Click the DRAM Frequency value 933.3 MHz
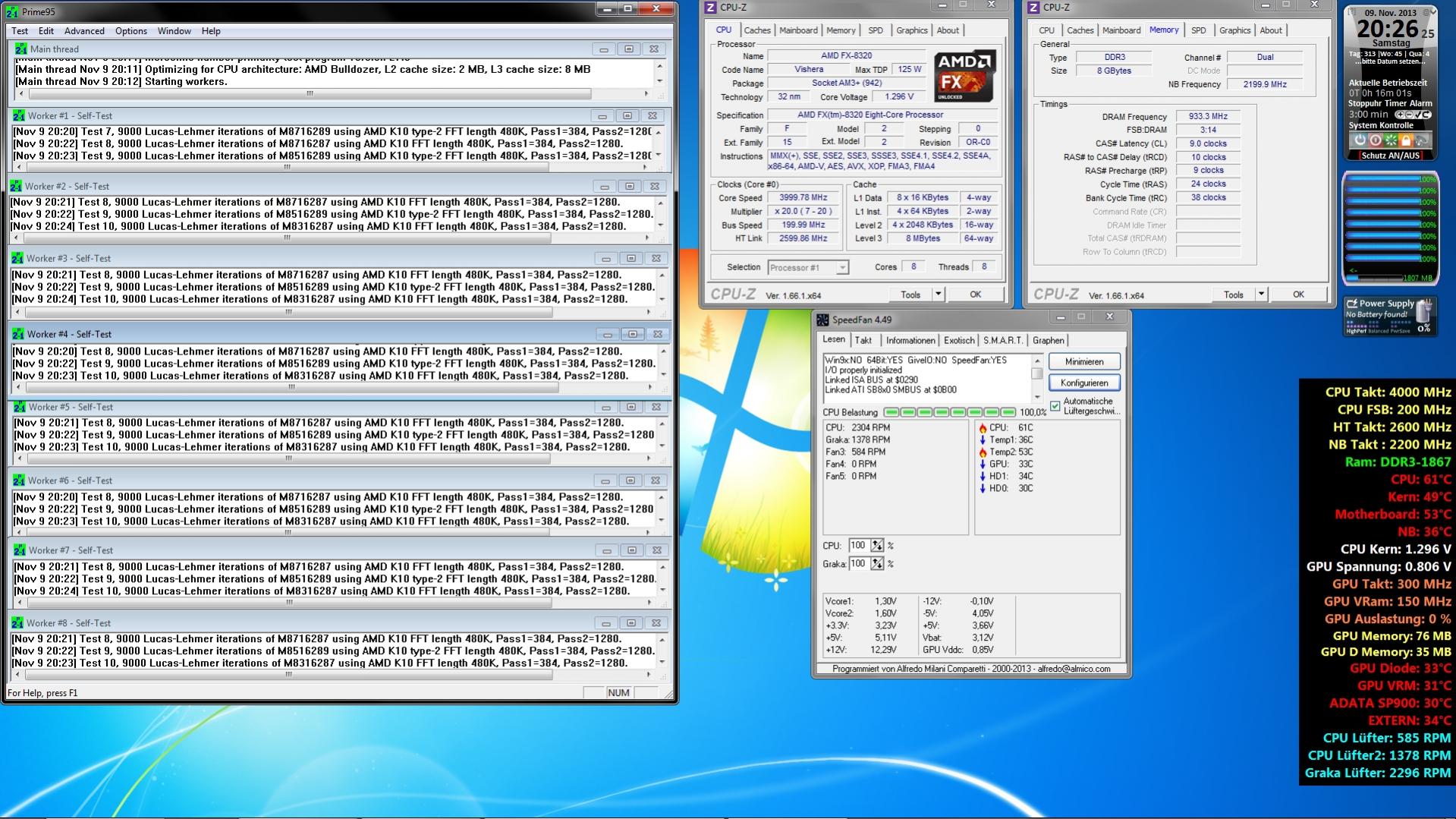1456x819 pixels. tap(1209, 117)
